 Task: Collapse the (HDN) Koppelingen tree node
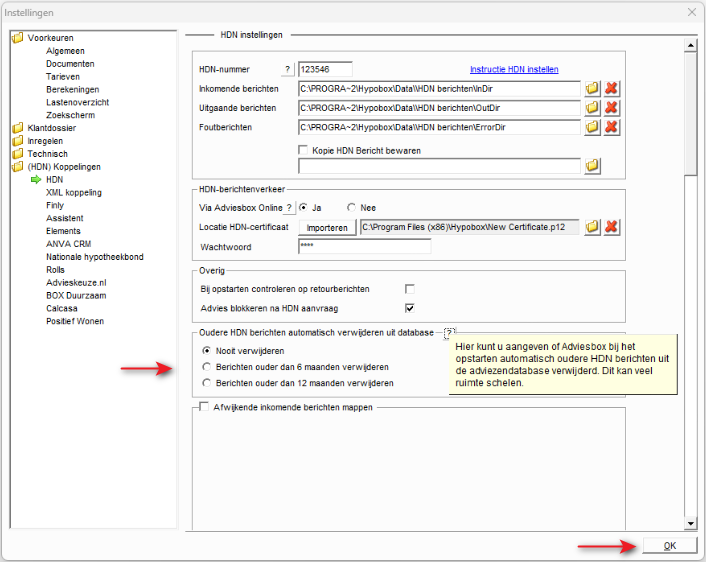pos(64,167)
